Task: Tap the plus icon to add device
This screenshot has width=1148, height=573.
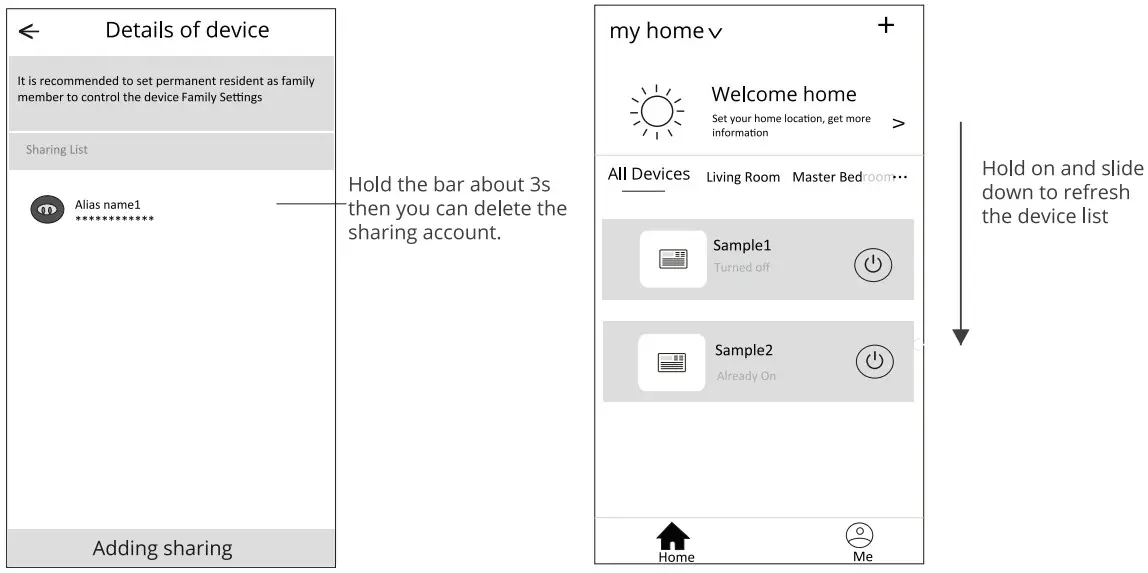Action: (885, 27)
